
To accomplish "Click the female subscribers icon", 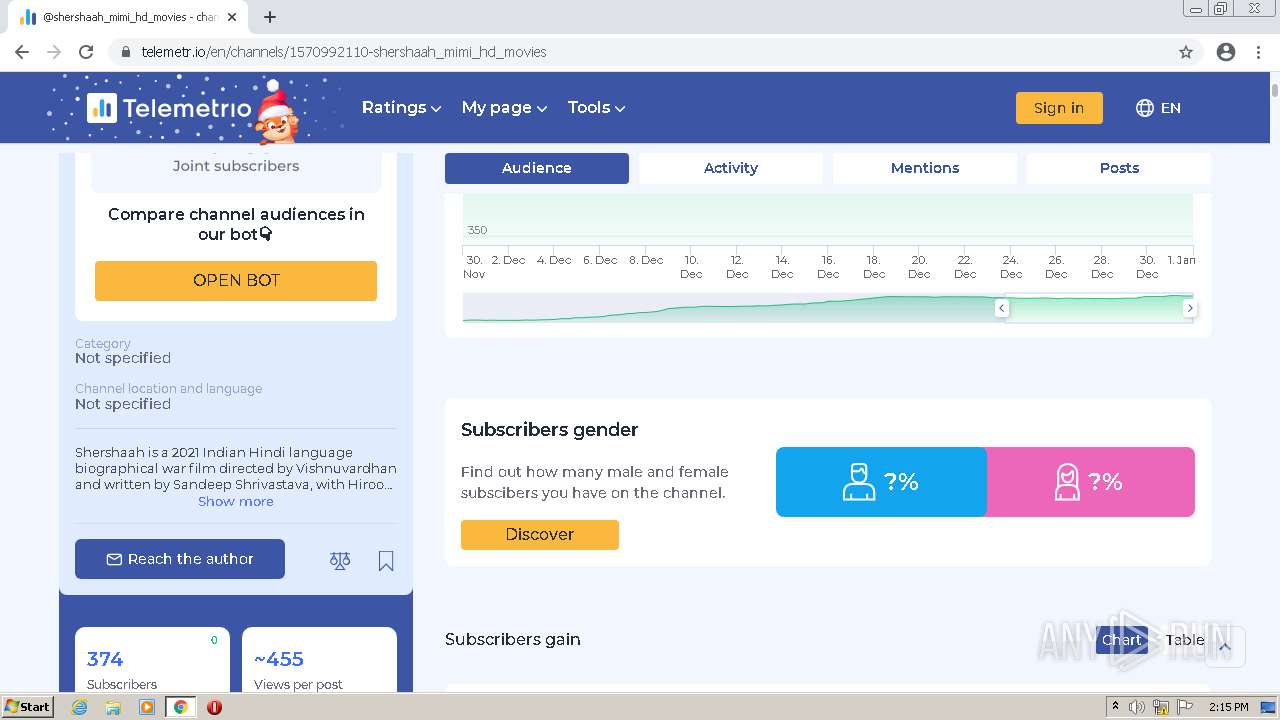I will click(1068, 481).
